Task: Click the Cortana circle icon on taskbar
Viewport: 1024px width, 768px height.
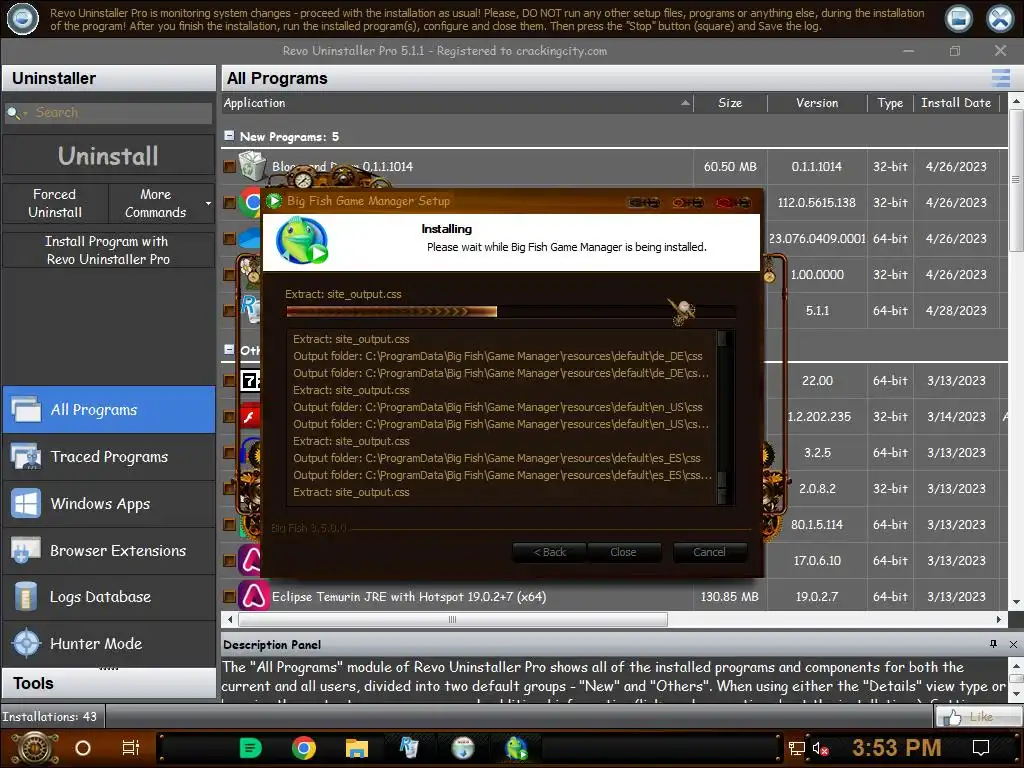Action: 83,748
